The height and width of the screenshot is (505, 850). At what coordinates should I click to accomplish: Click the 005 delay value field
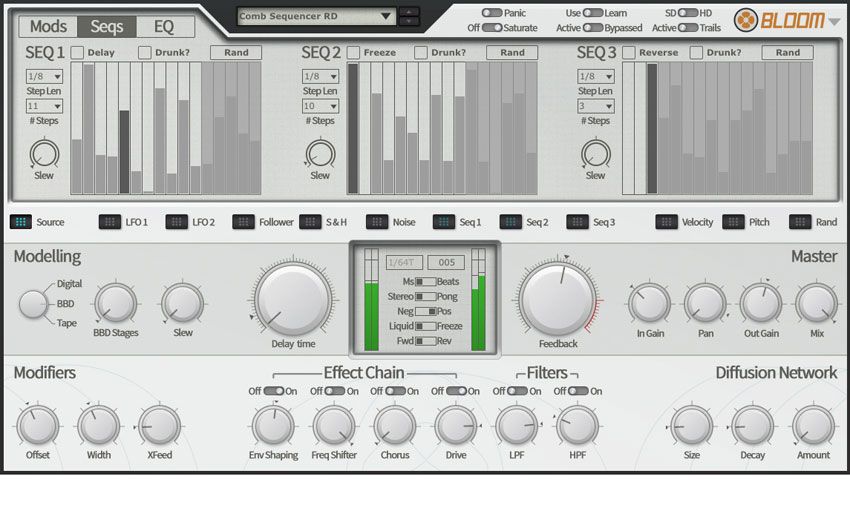click(446, 262)
